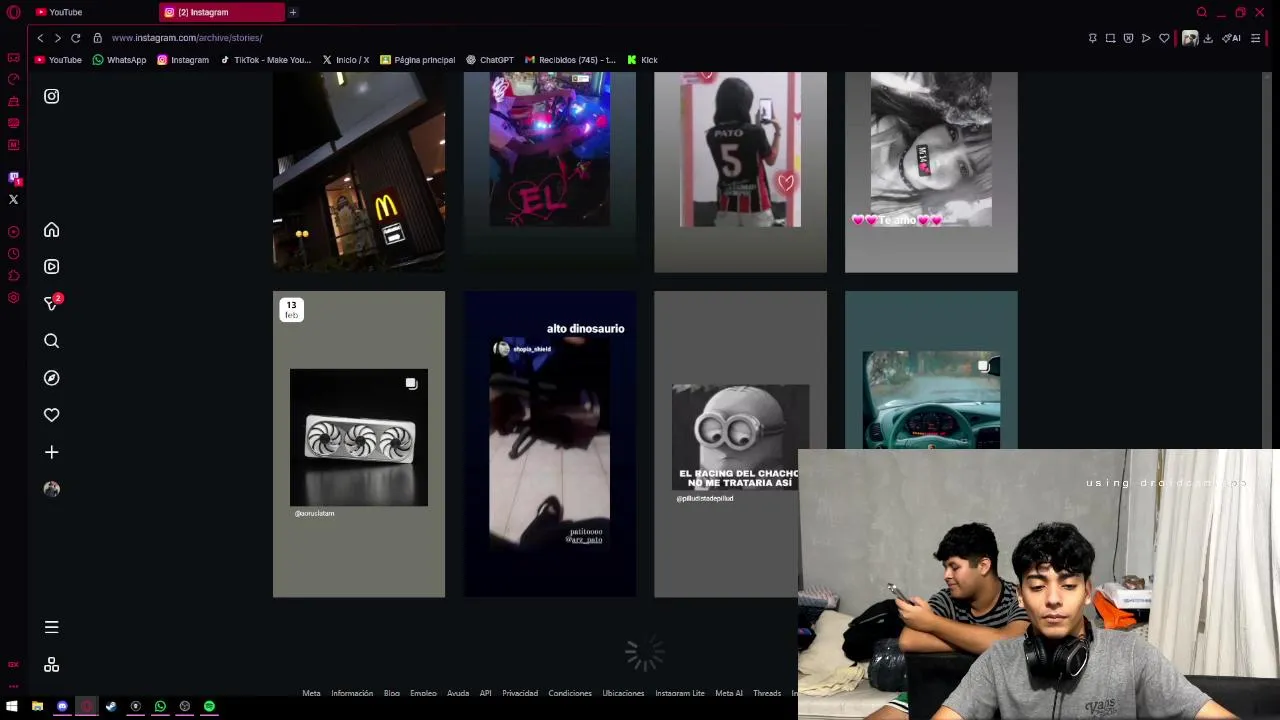Click the instagram.com address bar URL
Viewport: 1280px width, 720px height.
tap(187, 38)
